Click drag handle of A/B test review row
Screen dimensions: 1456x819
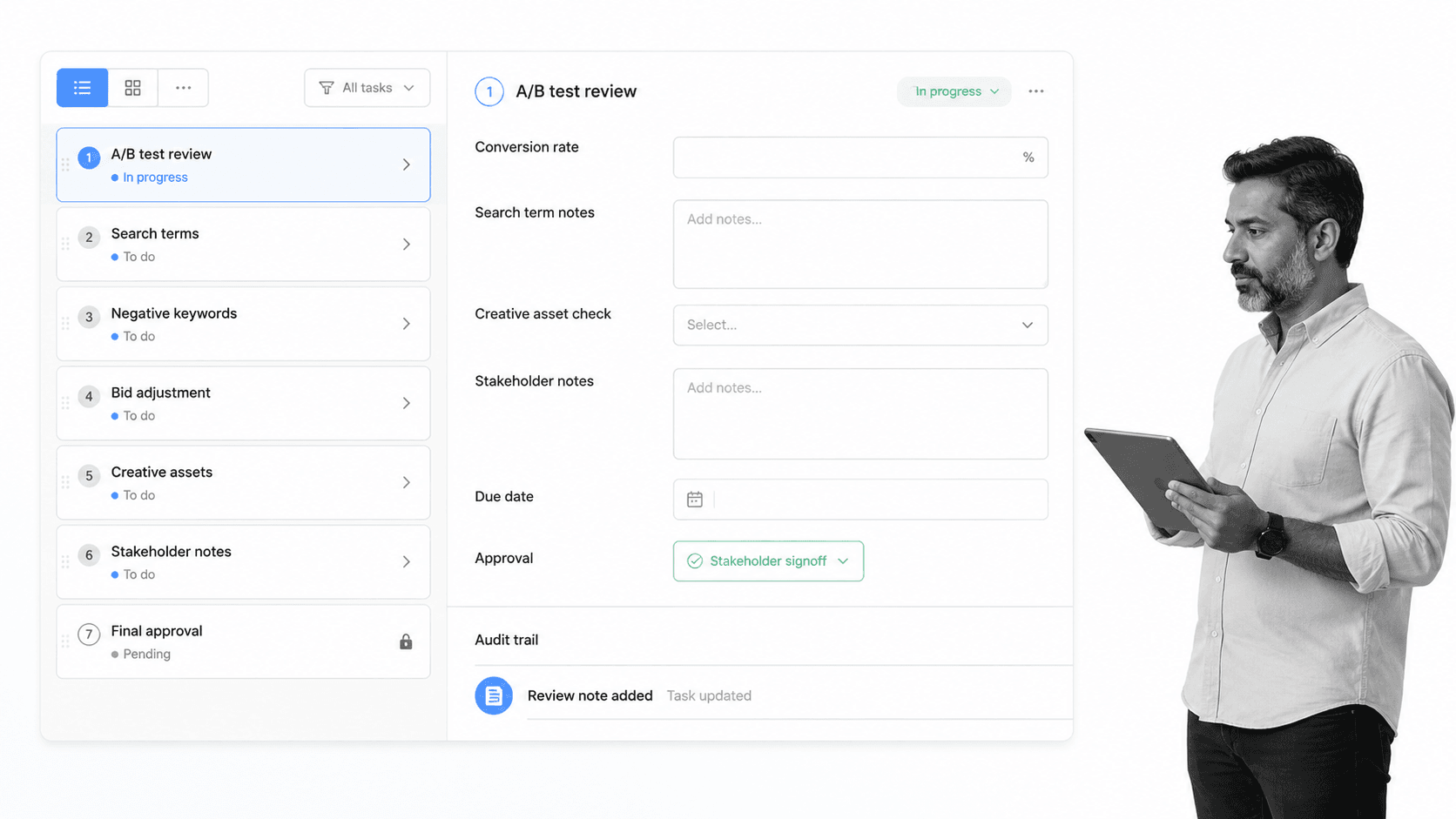click(65, 164)
